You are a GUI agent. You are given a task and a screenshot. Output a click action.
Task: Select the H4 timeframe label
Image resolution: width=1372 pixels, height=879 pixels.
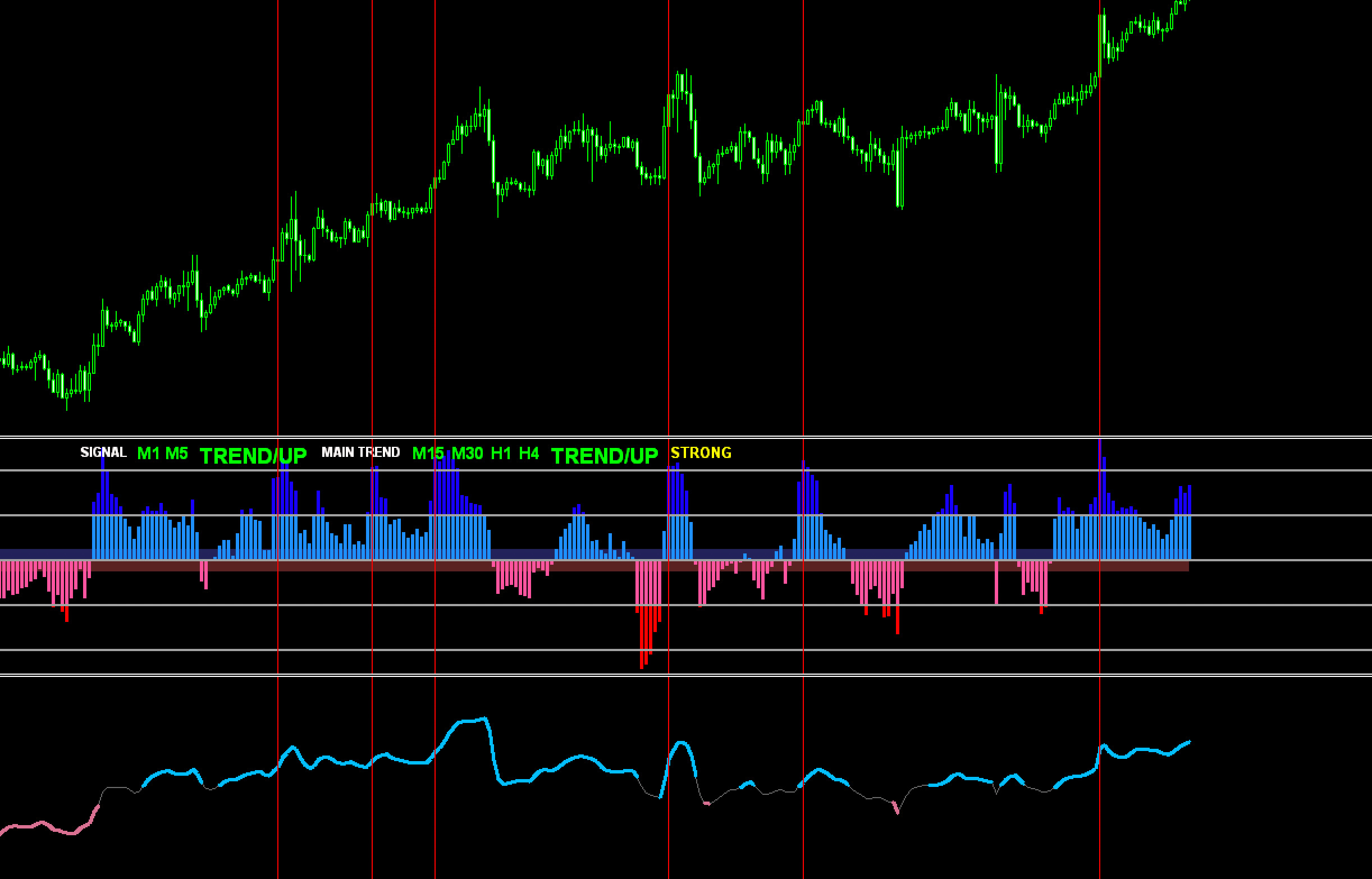pos(528,453)
